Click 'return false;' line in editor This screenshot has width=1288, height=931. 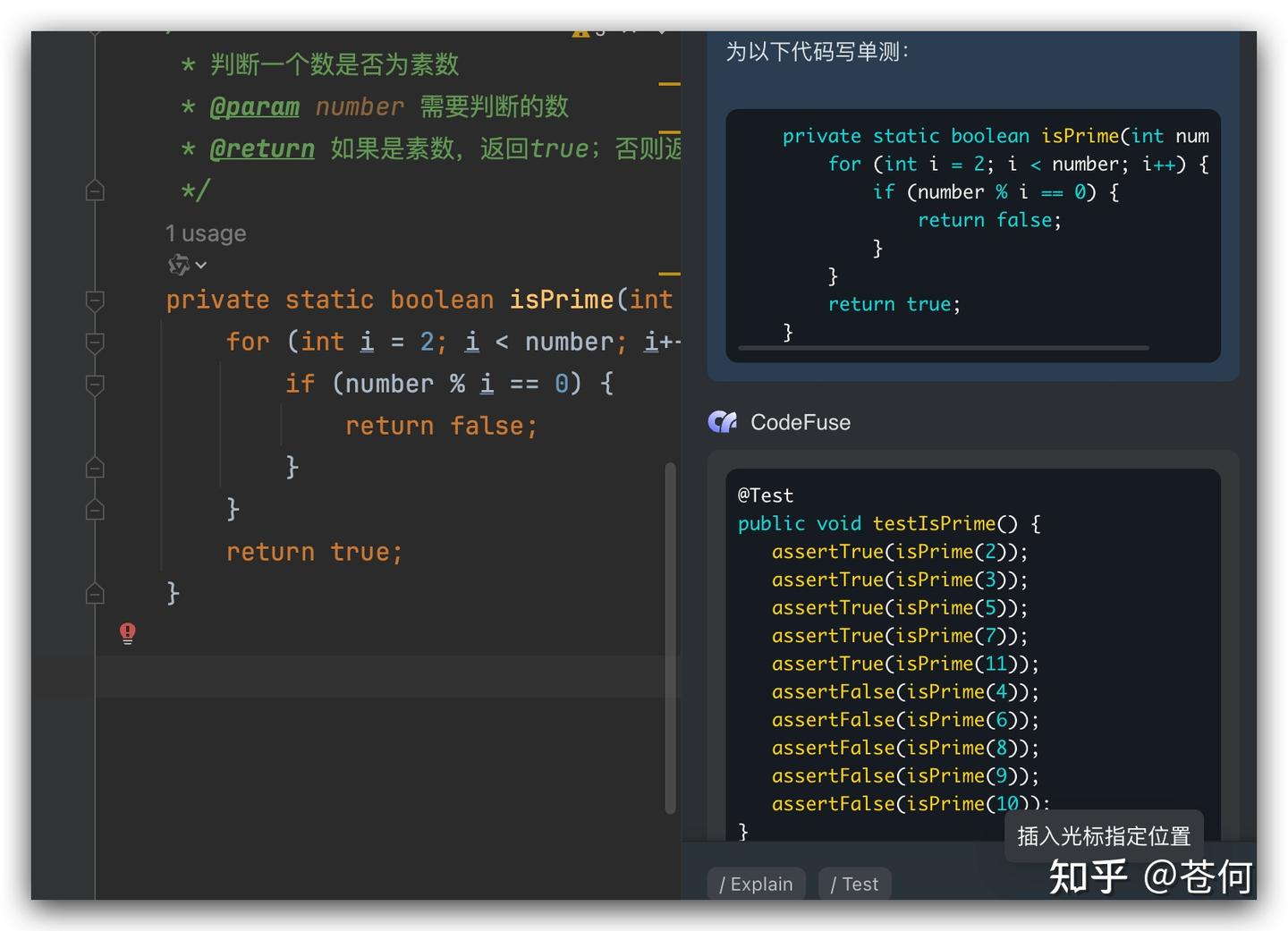click(441, 426)
